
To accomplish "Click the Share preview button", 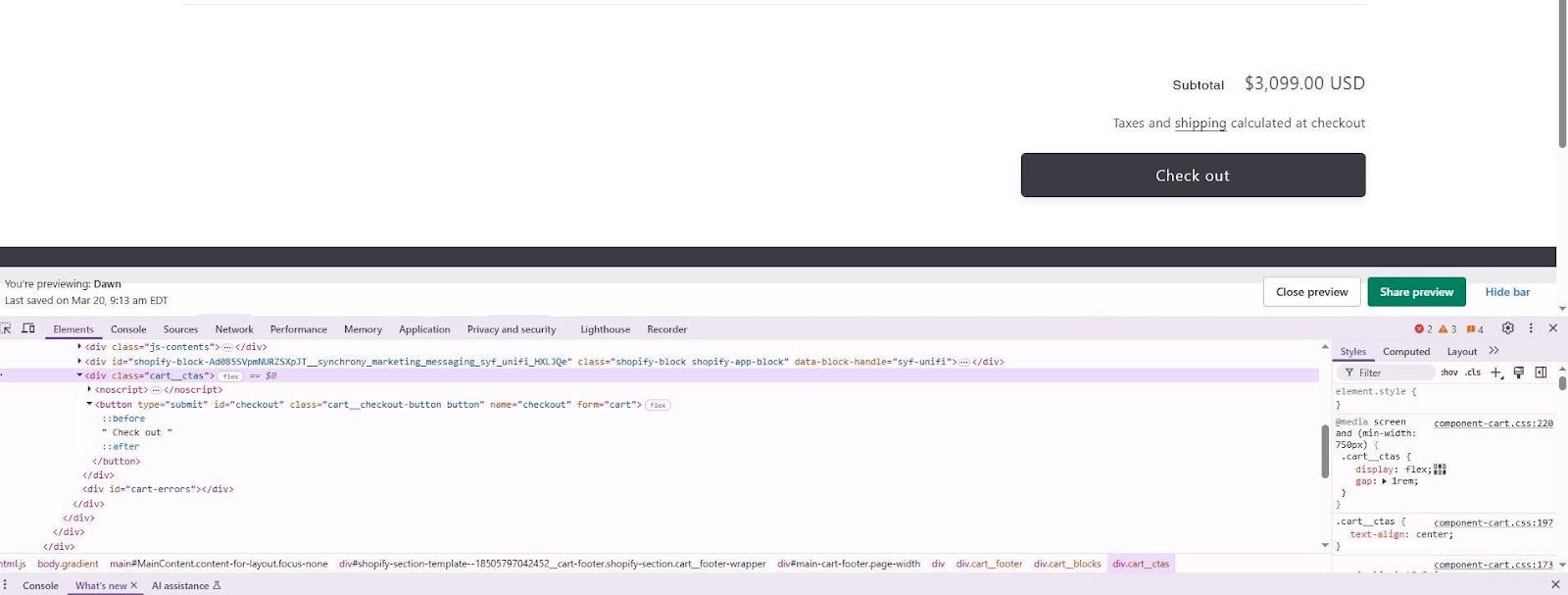I will click(x=1416, y=292).
